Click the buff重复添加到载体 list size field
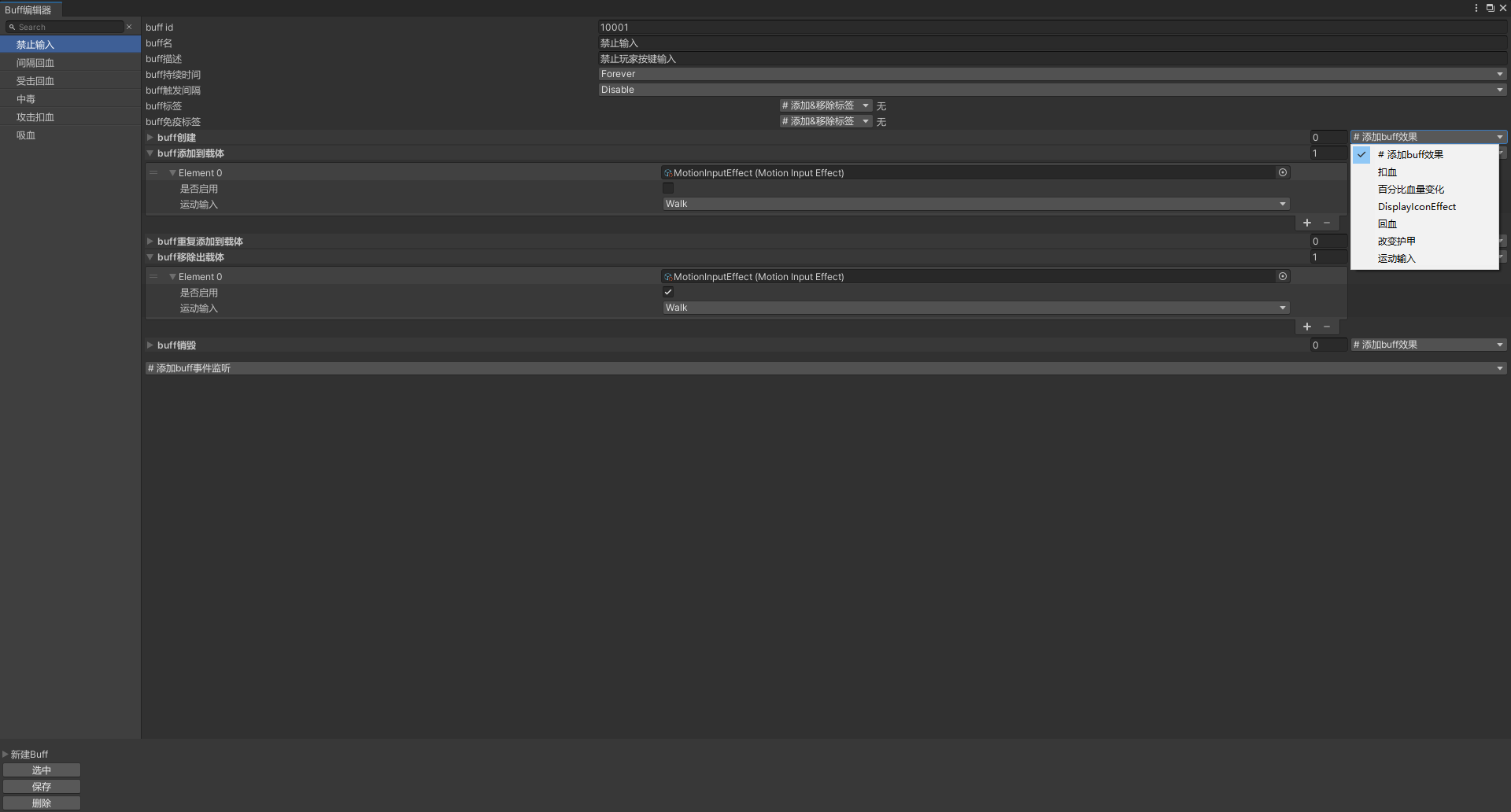Screen dimensions: 1511x812 click(x=1328, y=242)
